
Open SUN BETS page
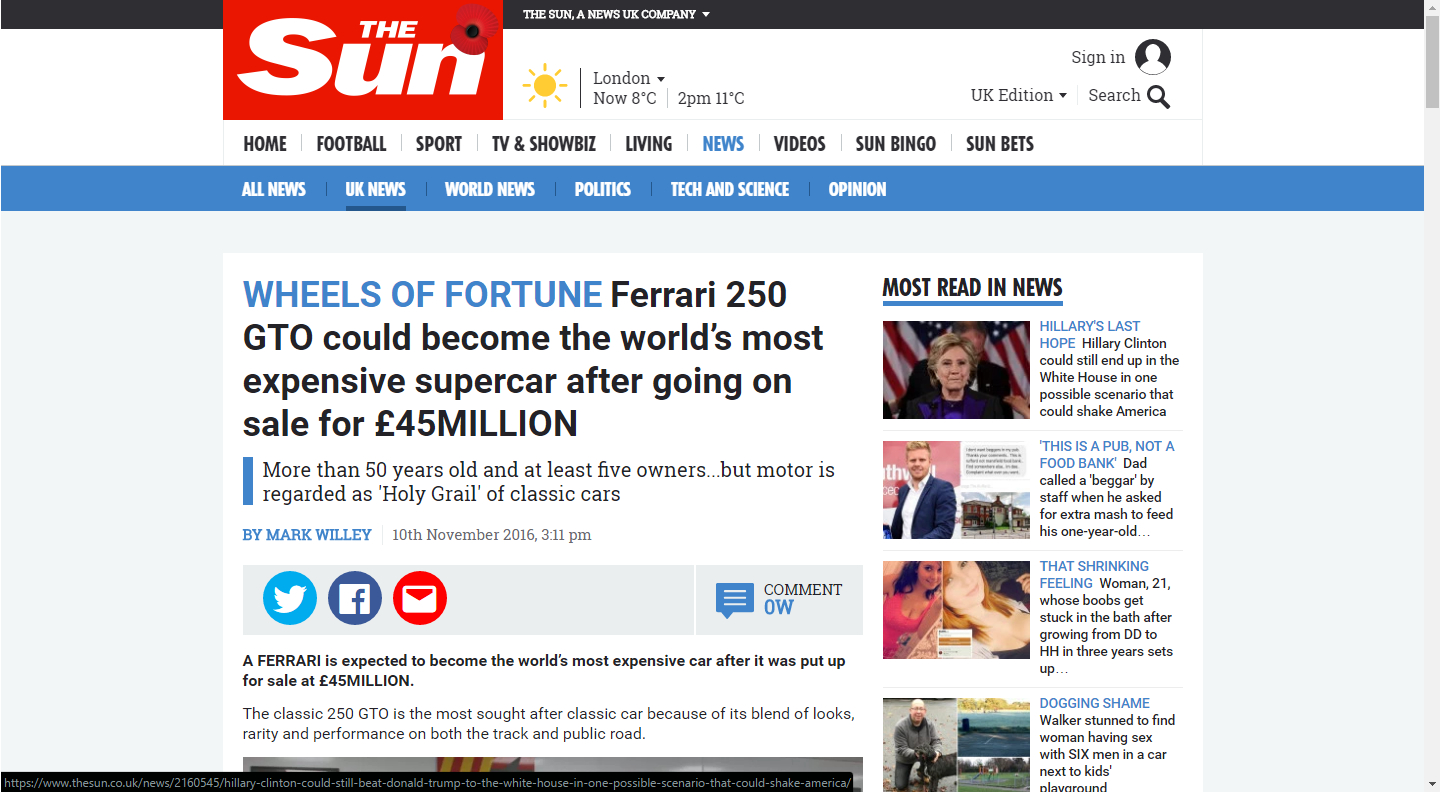1000,144
